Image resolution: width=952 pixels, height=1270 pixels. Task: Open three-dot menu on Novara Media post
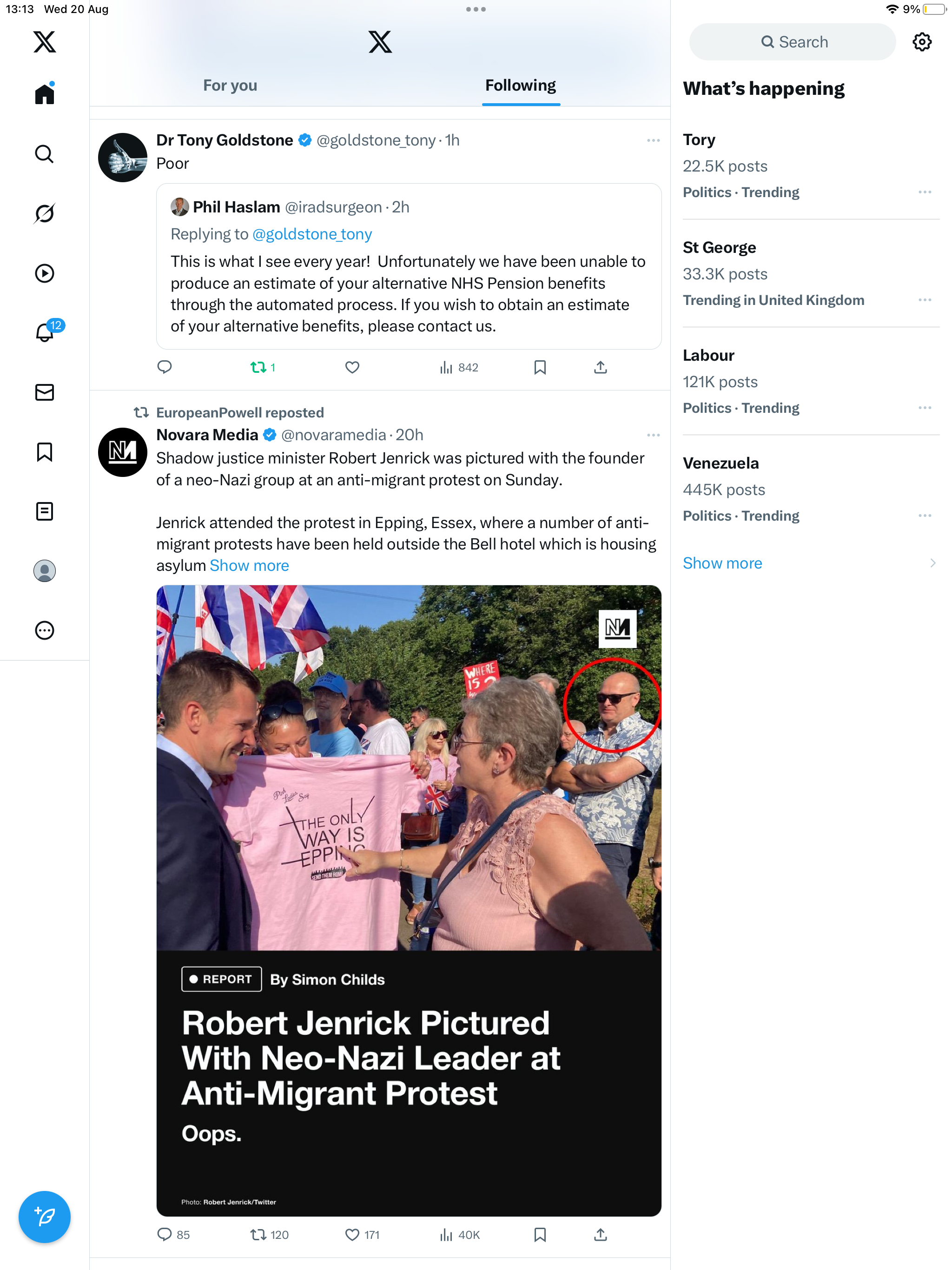tap(653, 435)
